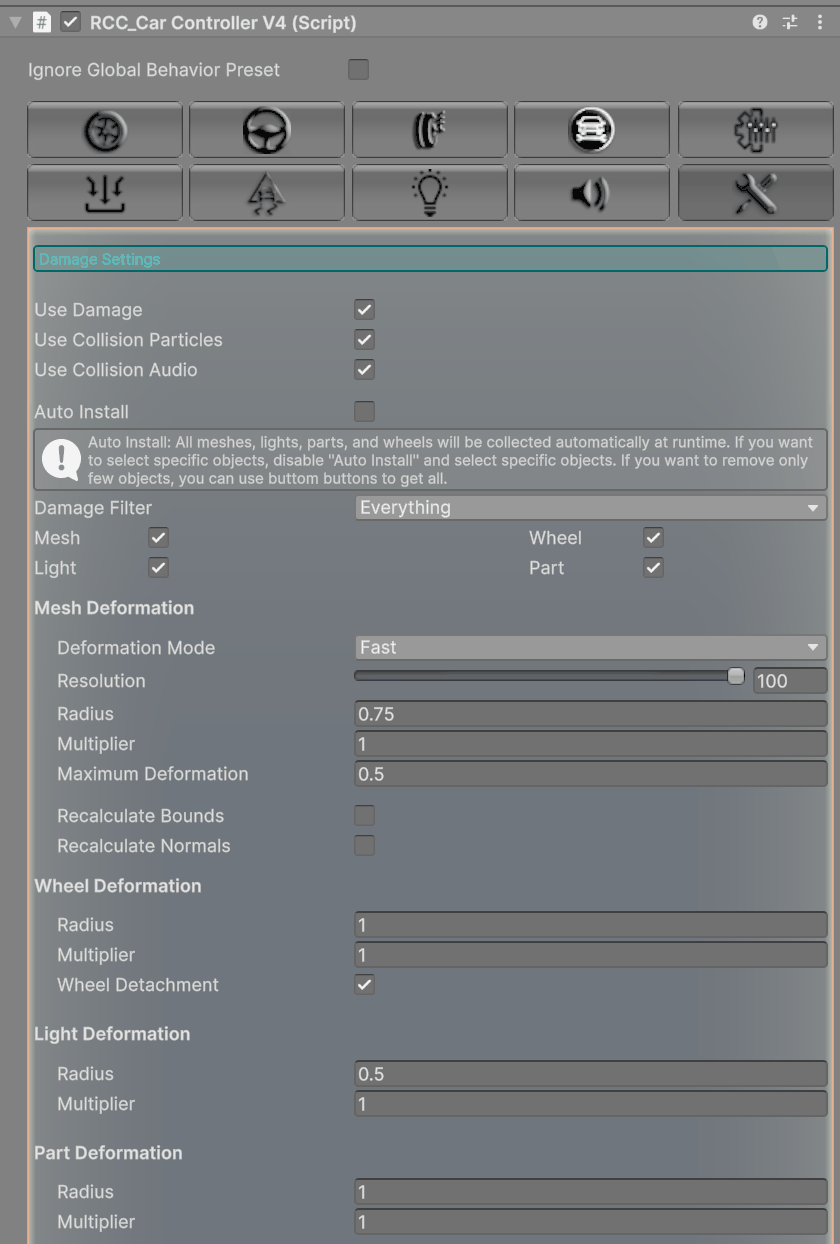840x1244 pixels.
Task: Open the slippery road warning tab icon
Action: coord(267,192)
